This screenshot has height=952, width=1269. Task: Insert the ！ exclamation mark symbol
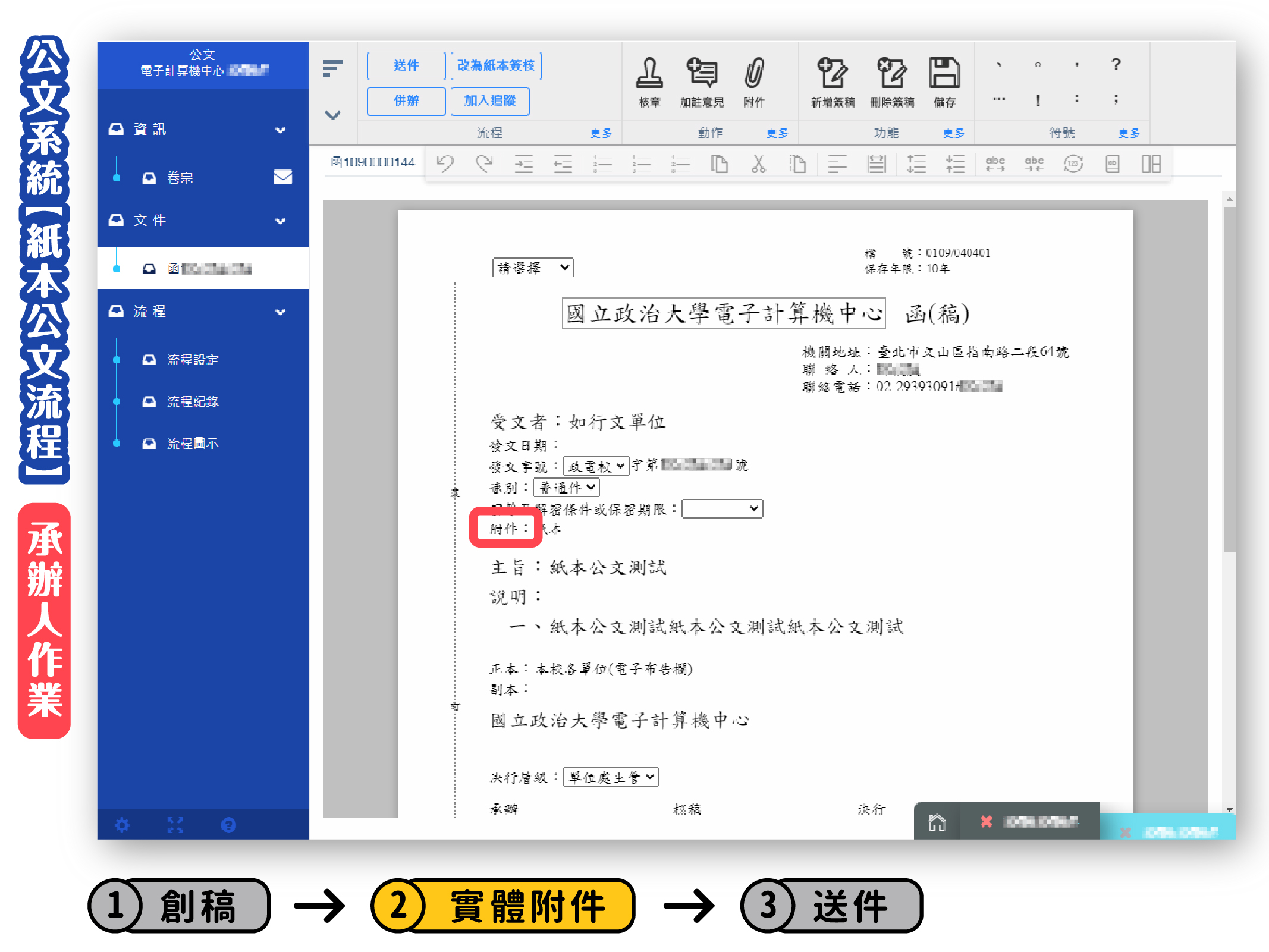point(1038,99)
